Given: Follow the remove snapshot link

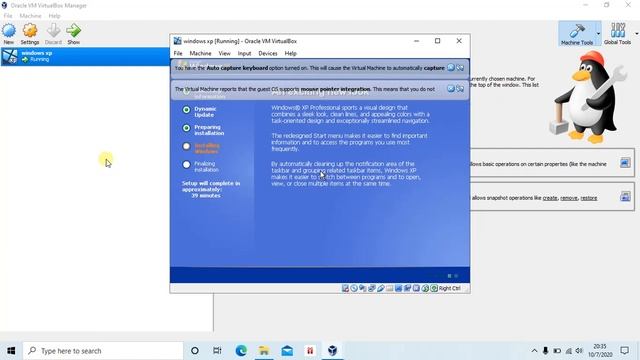Looking at the screenshot, I should point(569,198).
